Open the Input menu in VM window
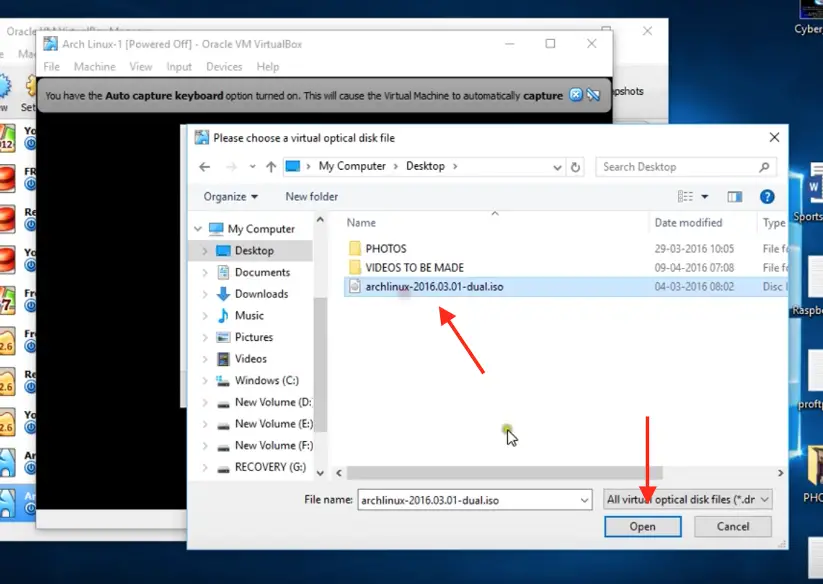The height and width of the screenshot is (584, 823). [179, 67]
